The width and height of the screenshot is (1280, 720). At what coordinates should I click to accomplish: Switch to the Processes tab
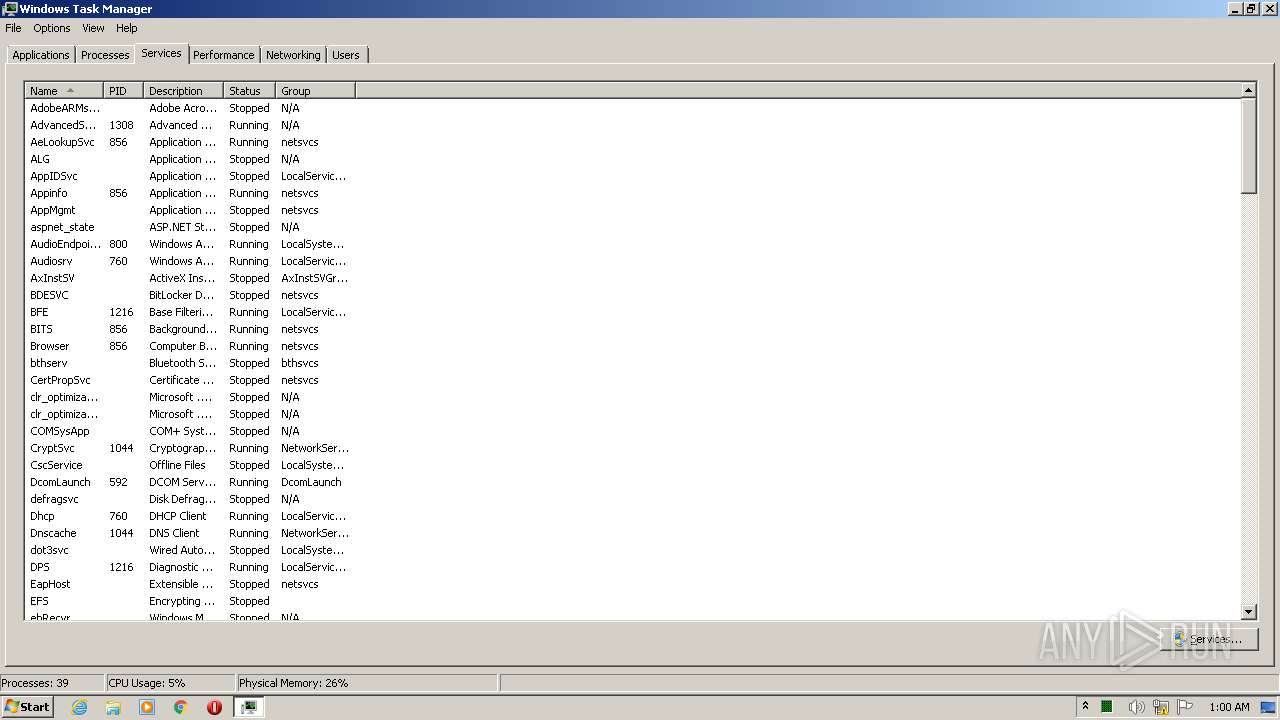pos(105,55)
